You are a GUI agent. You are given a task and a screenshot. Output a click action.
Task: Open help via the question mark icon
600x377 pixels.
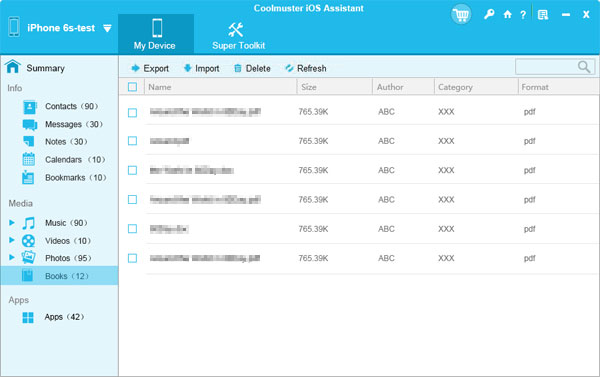[523, 15]
